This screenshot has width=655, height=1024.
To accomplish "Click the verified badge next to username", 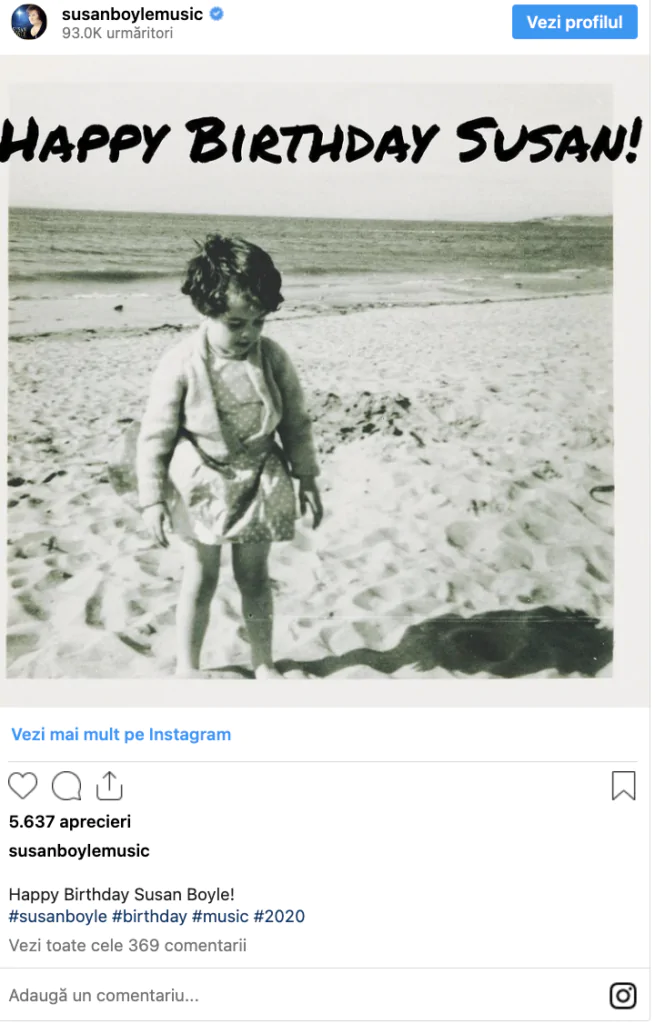I will point(217,14).
